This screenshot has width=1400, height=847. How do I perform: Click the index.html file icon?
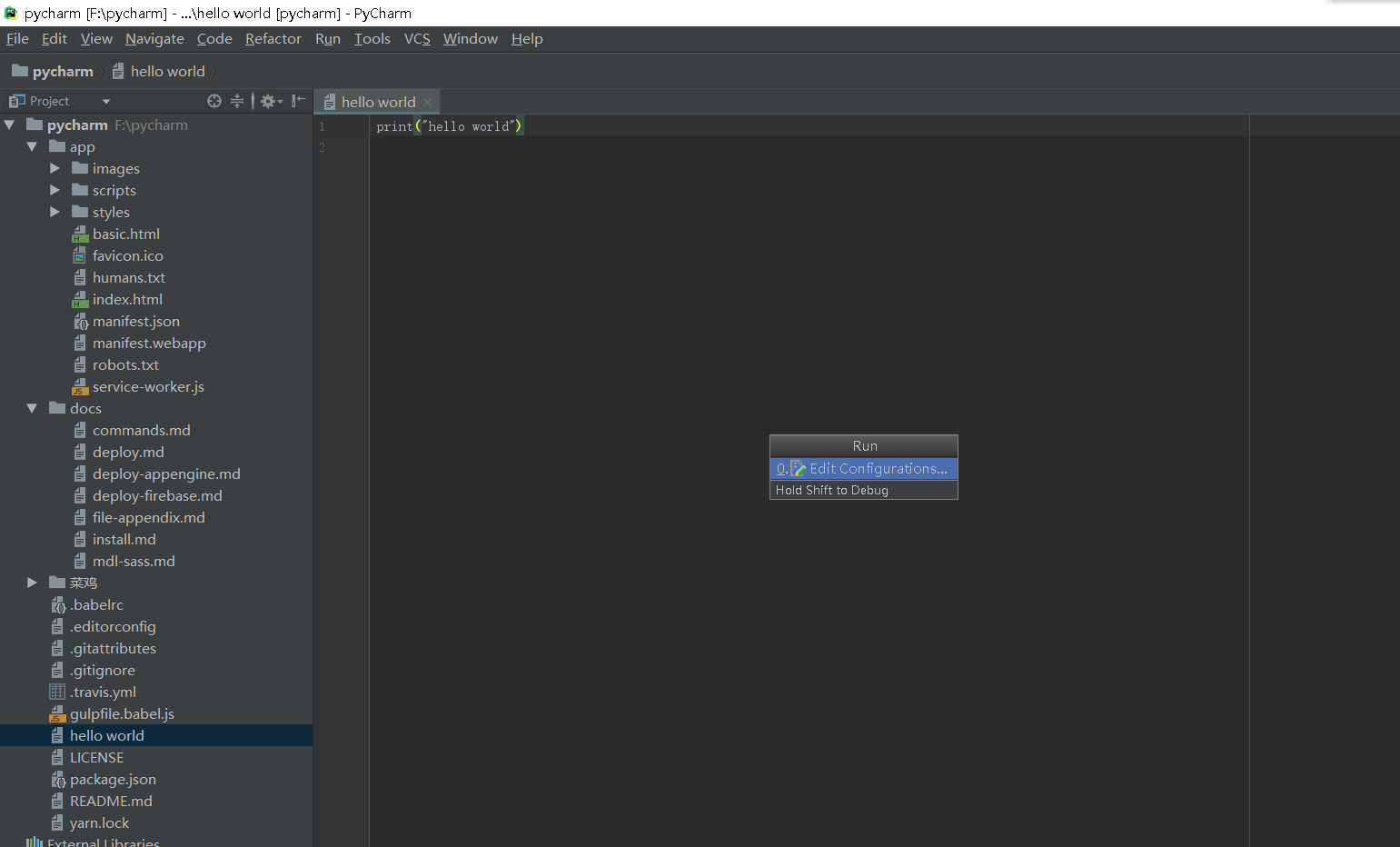coord(80,300)
